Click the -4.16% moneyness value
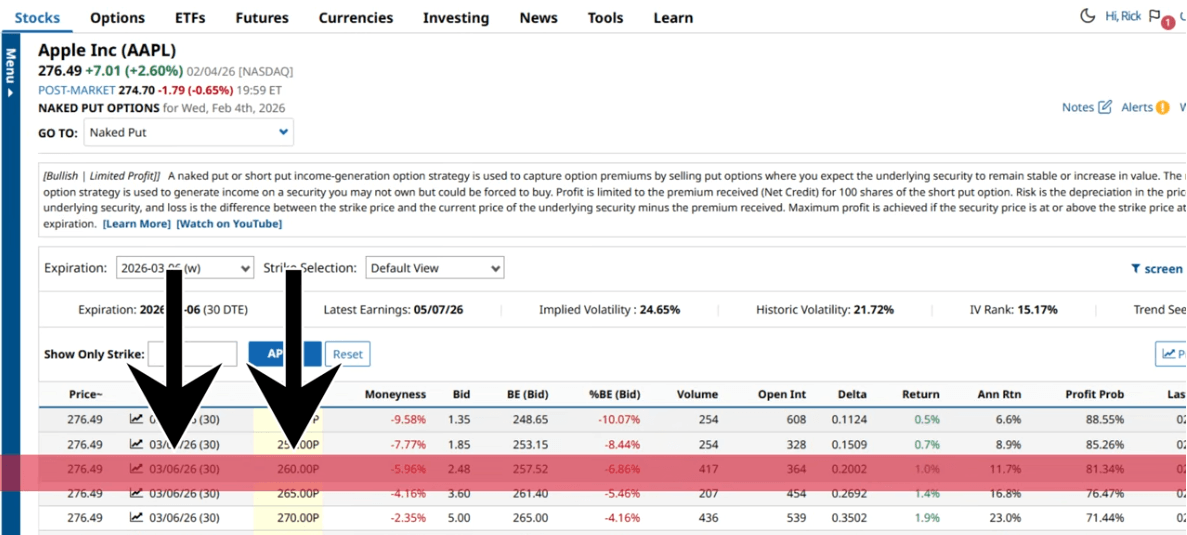The image size is (1187, 535). (x=408, y=493)
